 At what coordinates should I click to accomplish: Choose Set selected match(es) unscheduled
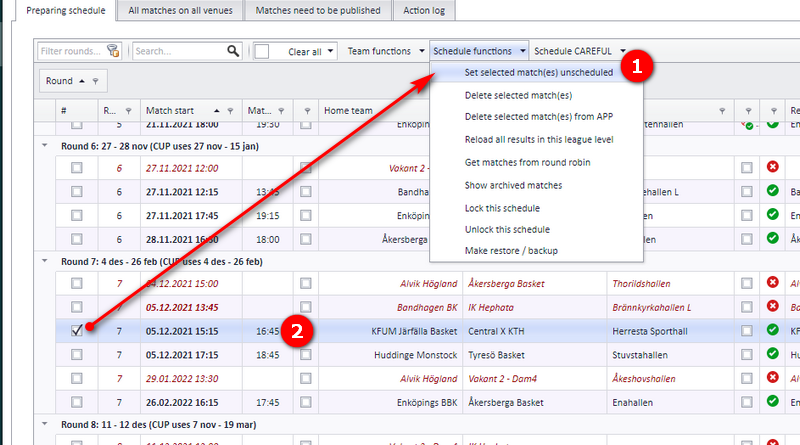click(x=536, y=72)
